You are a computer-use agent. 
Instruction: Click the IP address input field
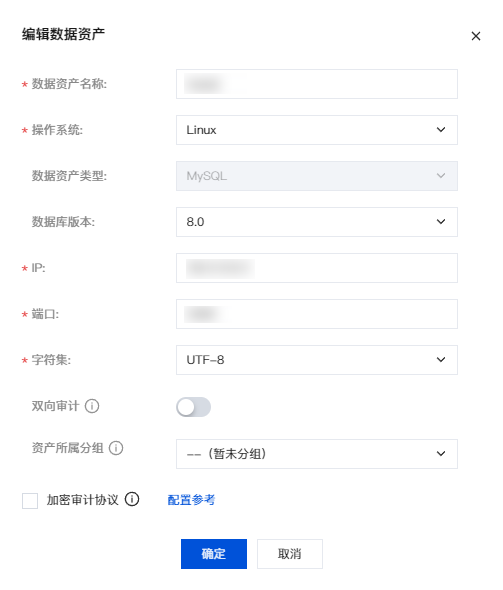pyautogui.click(x=317, y=268)
